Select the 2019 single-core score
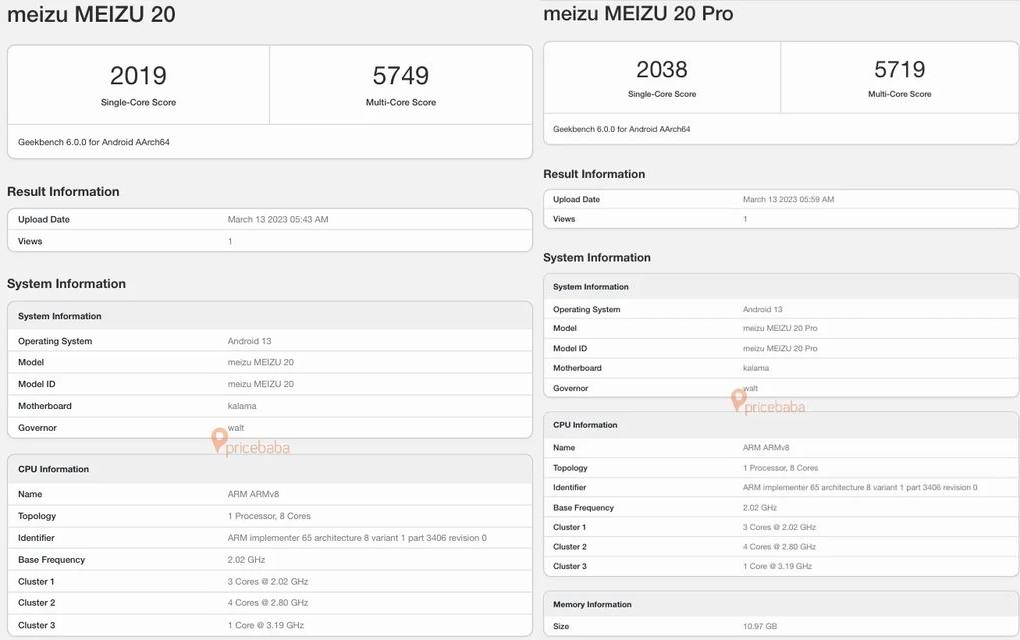1020x640 pixels. [138, 75]
